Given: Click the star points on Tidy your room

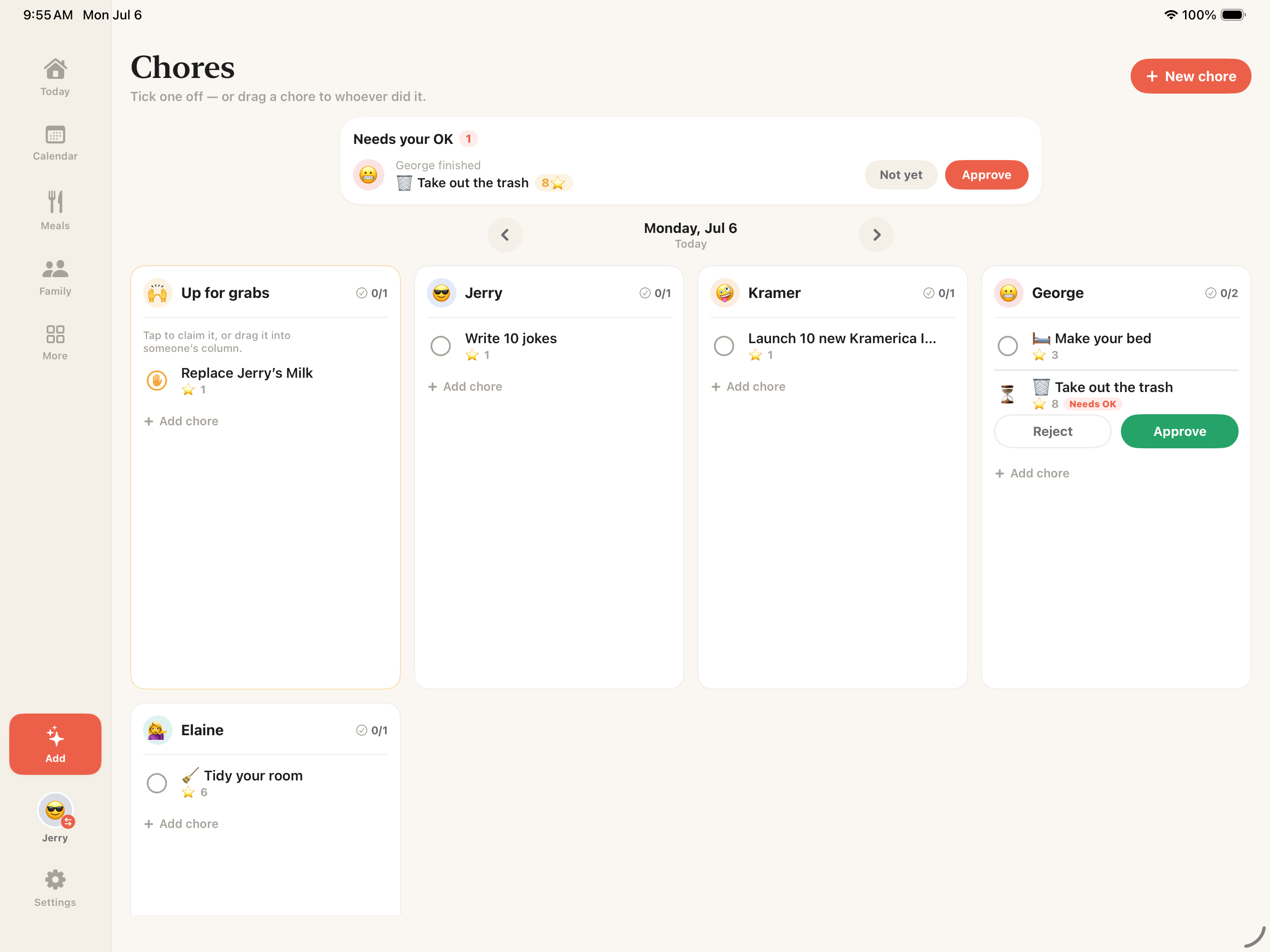Looking at the screenshot, I should [195, 792].
